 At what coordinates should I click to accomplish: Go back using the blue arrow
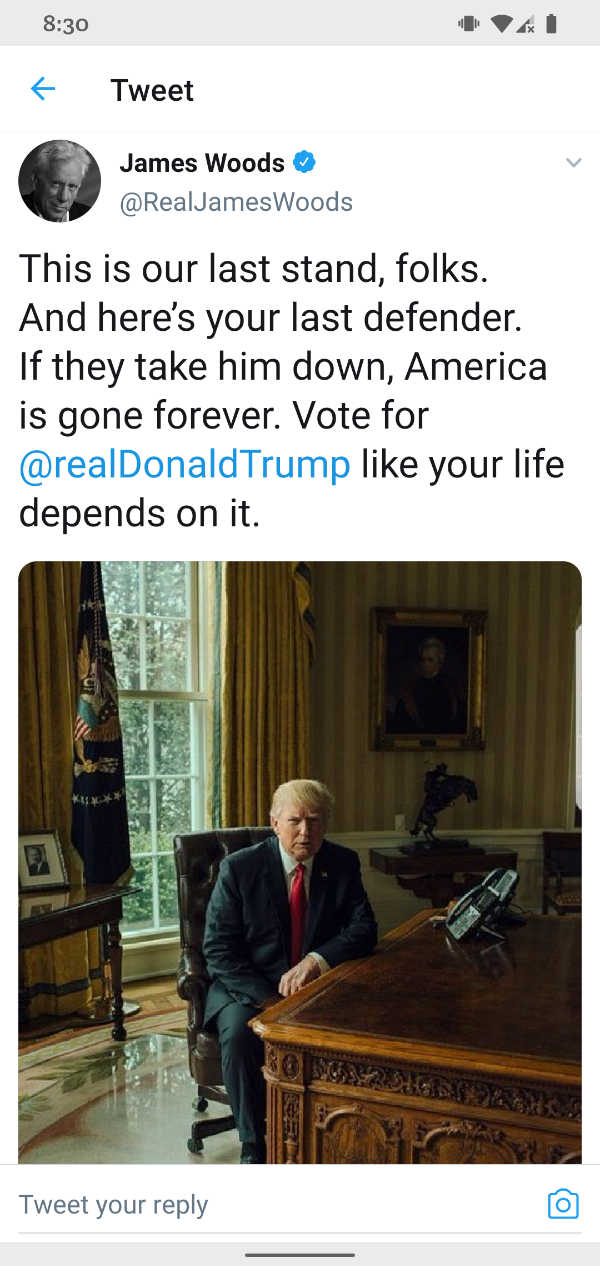tap(43, 89)
